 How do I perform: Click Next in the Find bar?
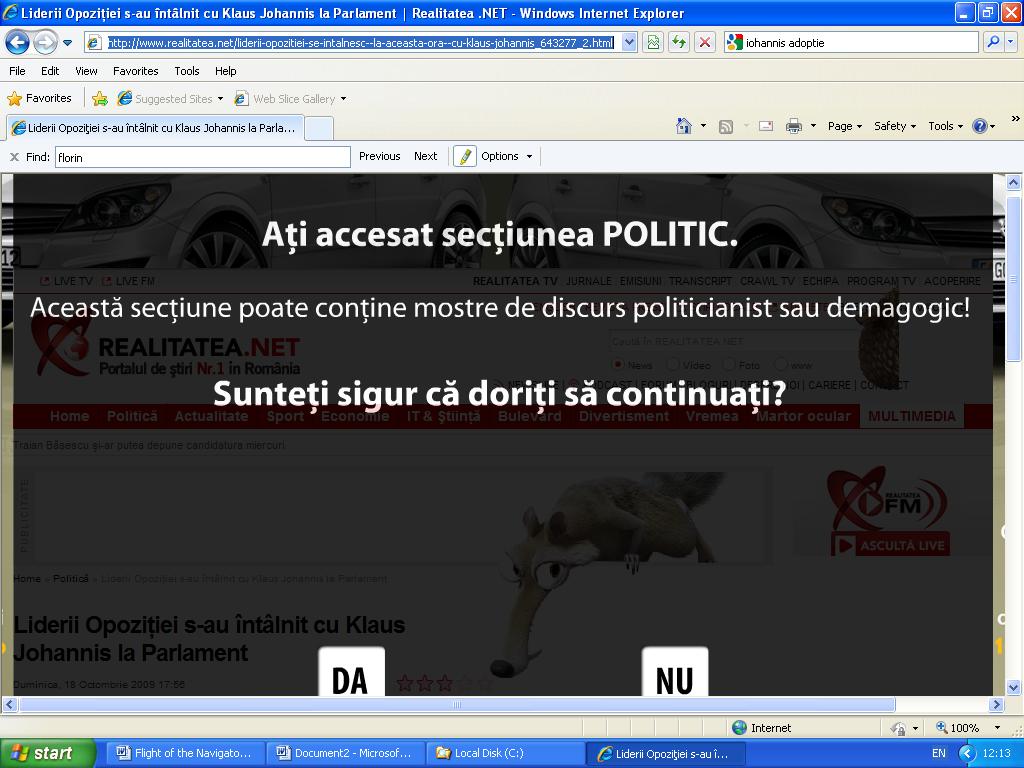tap(425, 156)
